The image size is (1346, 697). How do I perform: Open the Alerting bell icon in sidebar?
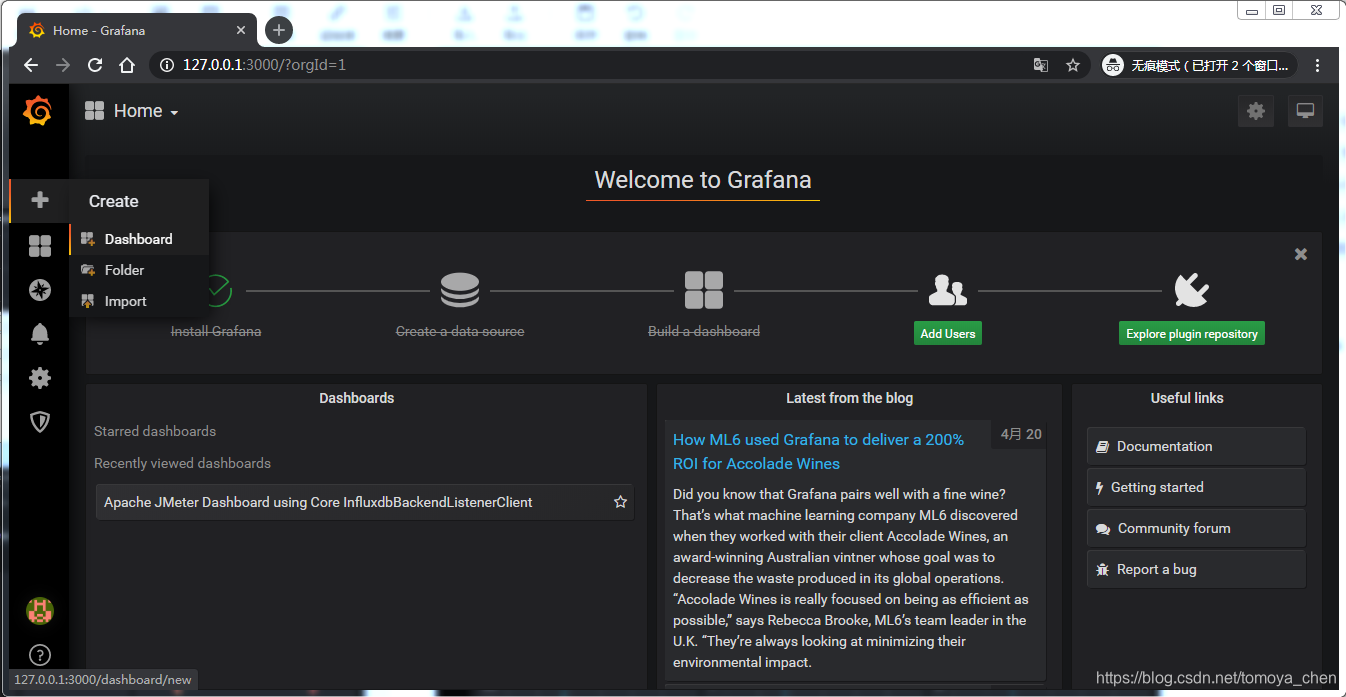pos(40,334)
